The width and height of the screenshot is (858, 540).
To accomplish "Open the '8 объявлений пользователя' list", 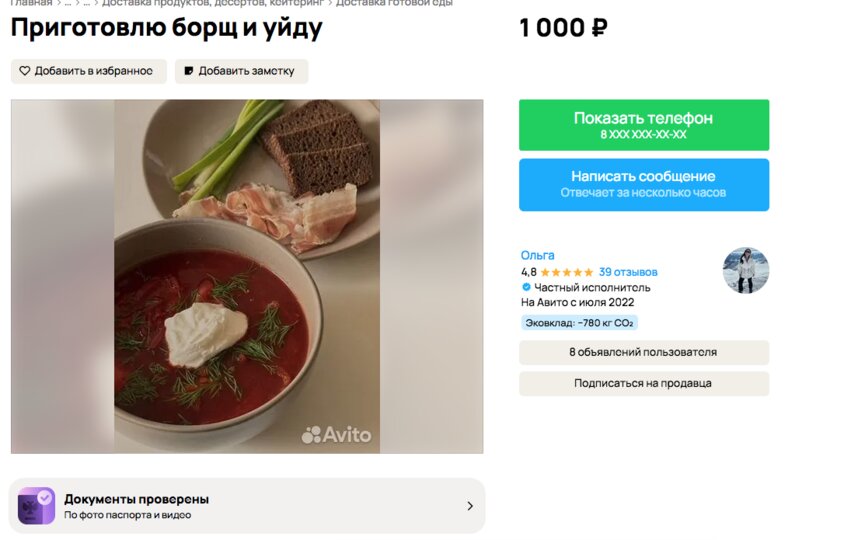I will click(643, 352).
